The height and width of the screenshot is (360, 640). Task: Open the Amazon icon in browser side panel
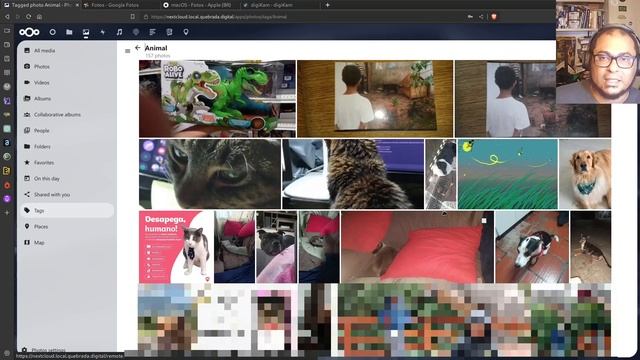point(7,142)
